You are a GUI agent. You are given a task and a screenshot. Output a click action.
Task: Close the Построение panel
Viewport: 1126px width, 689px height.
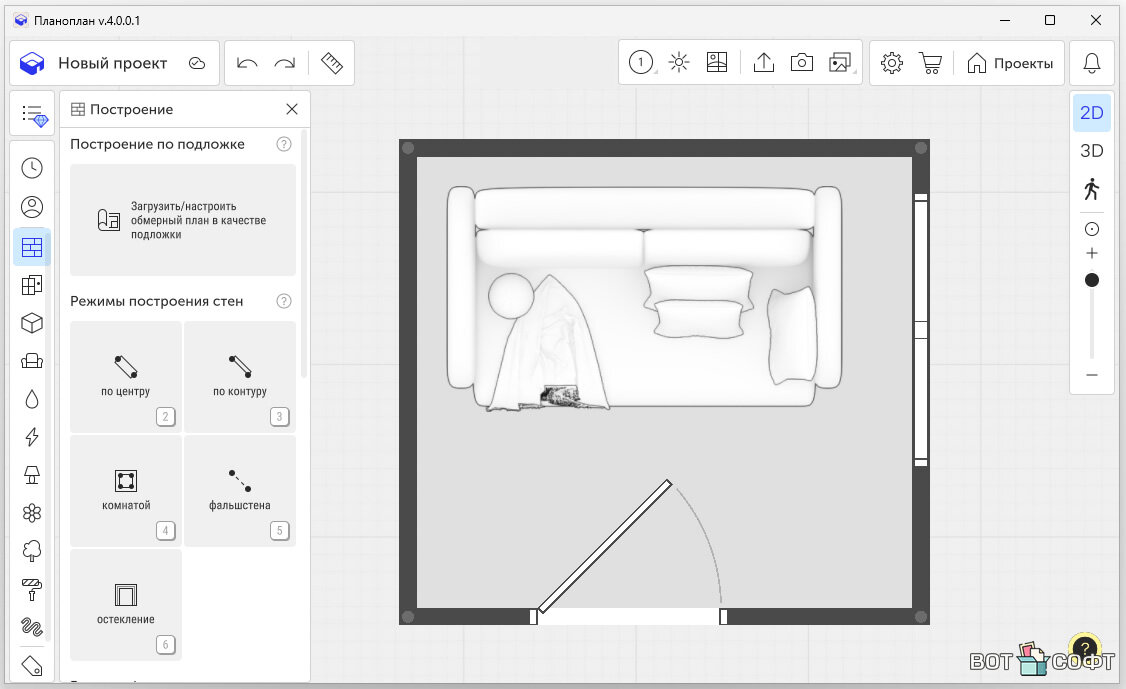pos(292,109)
